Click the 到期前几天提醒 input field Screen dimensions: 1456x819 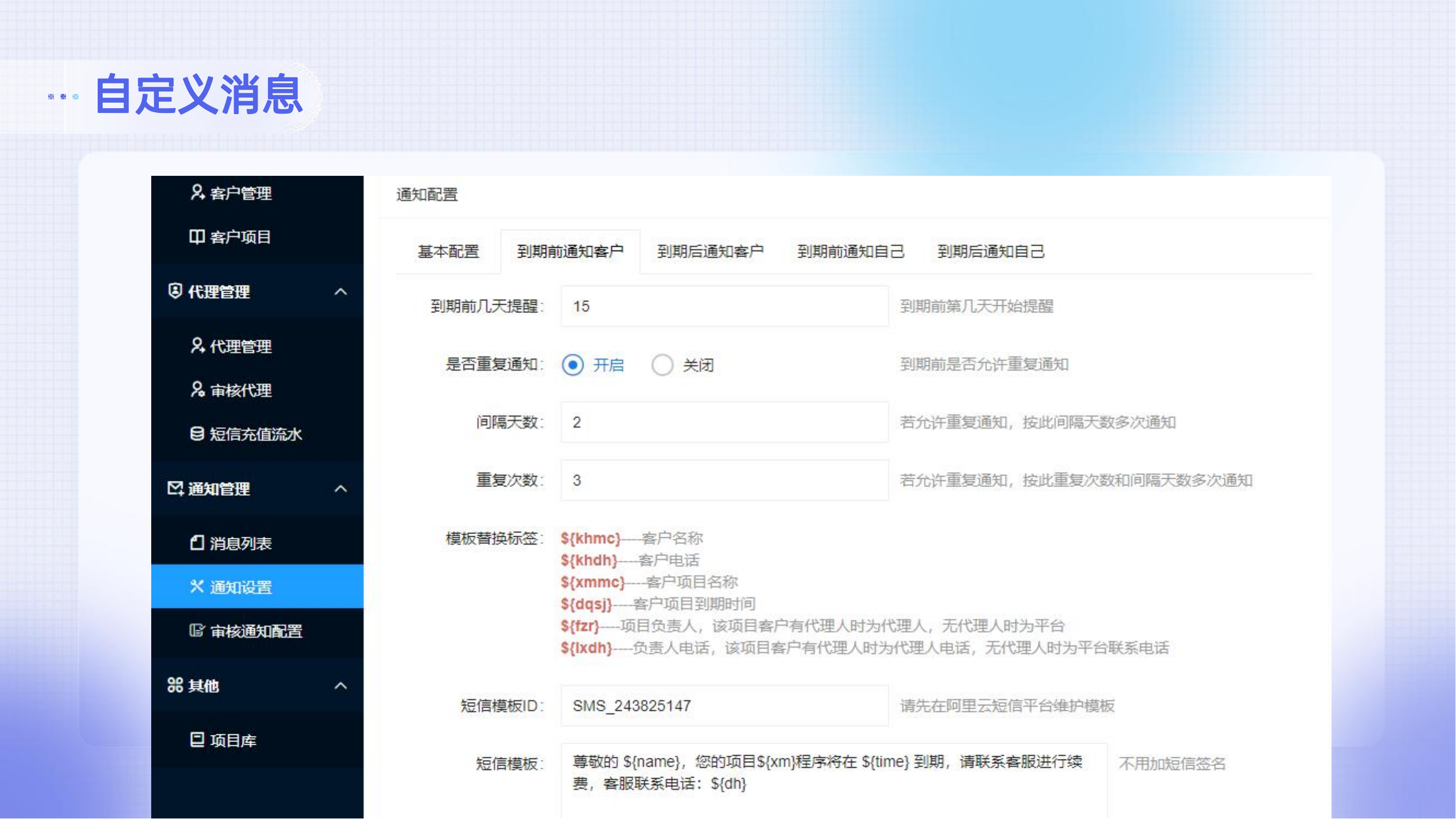click(x=724, y=306)
